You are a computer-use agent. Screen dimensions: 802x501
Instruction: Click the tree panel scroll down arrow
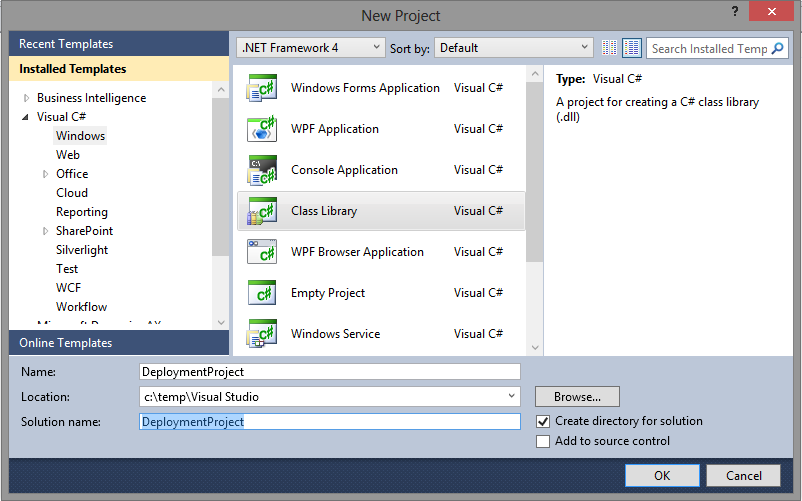coord(221,322)
